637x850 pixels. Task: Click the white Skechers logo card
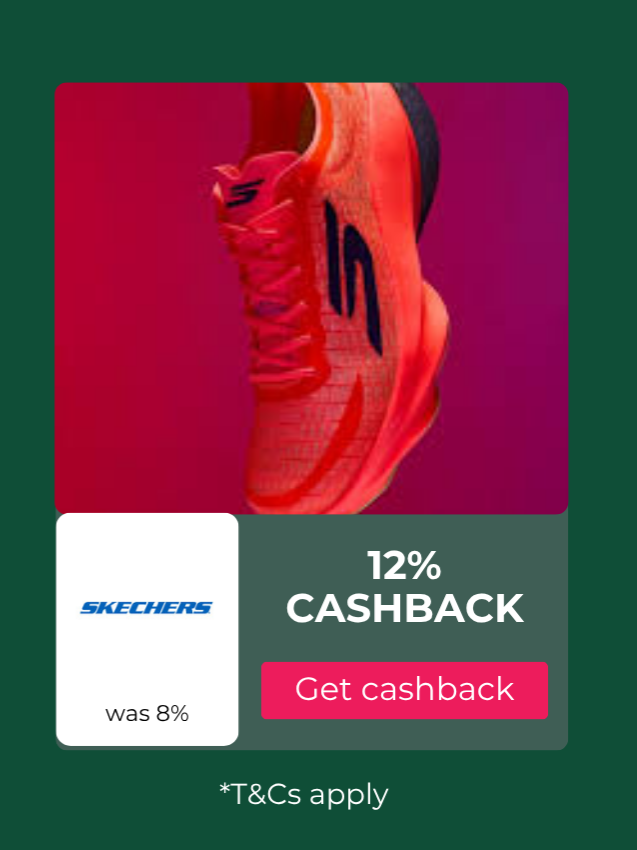coord(147,629)
